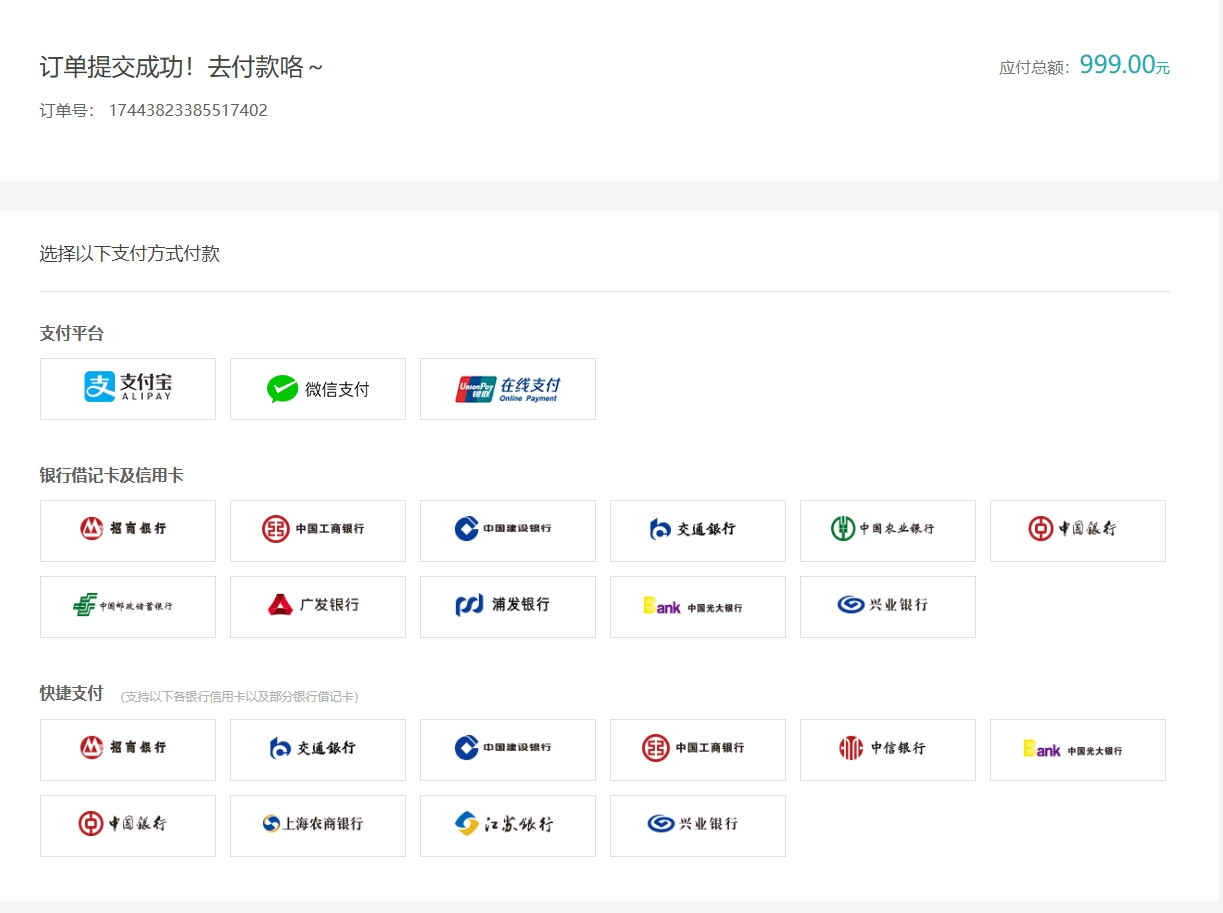1223x913 pixels.
Task: Choose Industrial Bank under quick pay
Action: [x=697, y=825]
